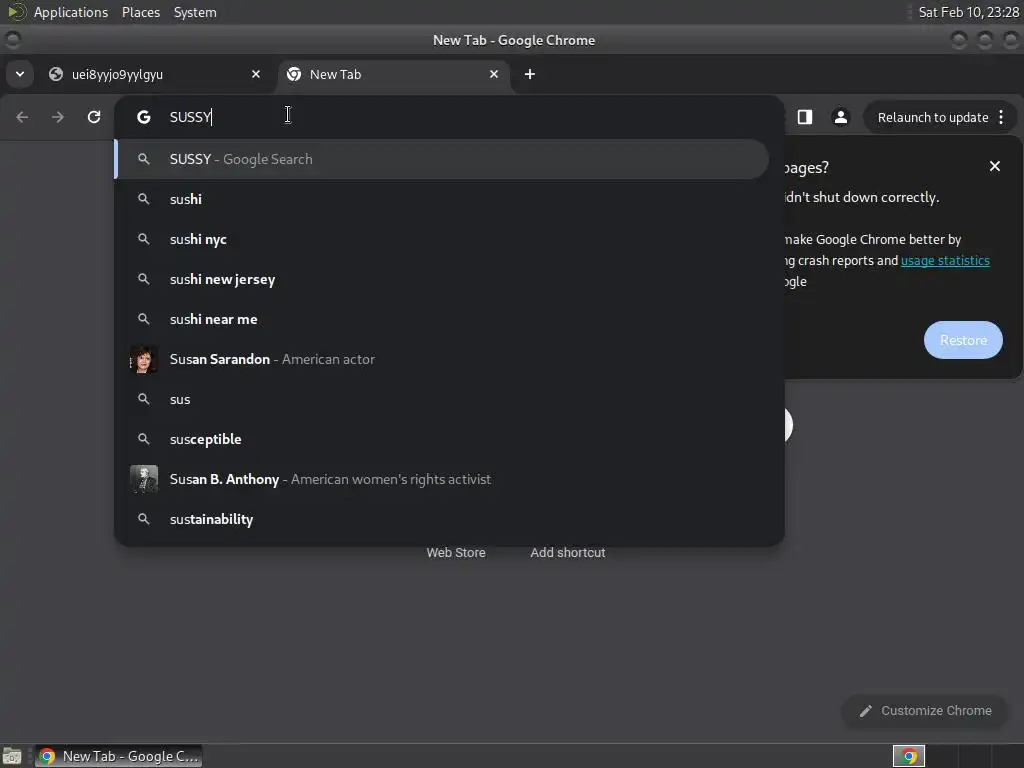1024x768 pixels.
Task: Open the usage statistics link
Action: tap(945, 261)
